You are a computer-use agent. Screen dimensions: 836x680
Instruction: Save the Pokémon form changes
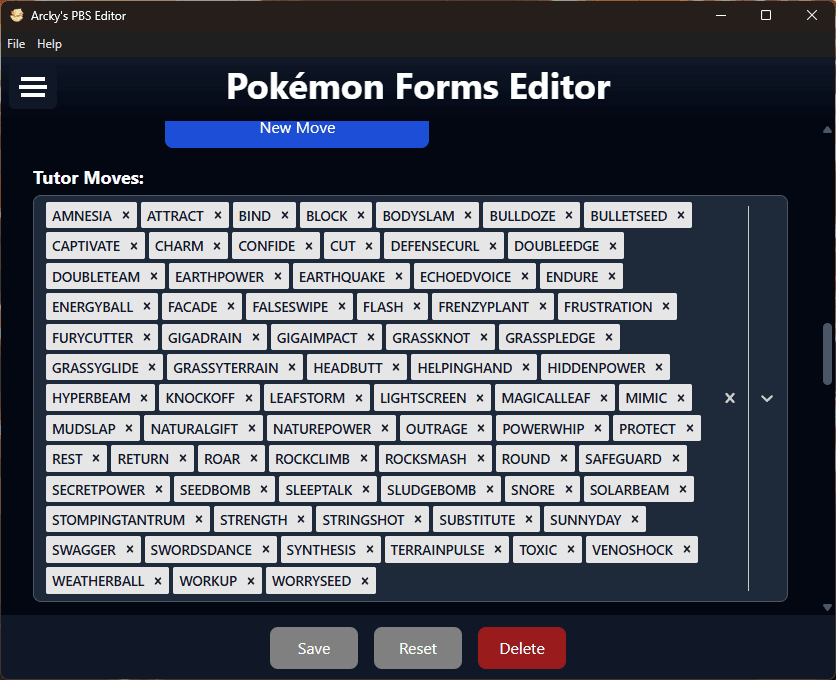(x=314, y=648)
